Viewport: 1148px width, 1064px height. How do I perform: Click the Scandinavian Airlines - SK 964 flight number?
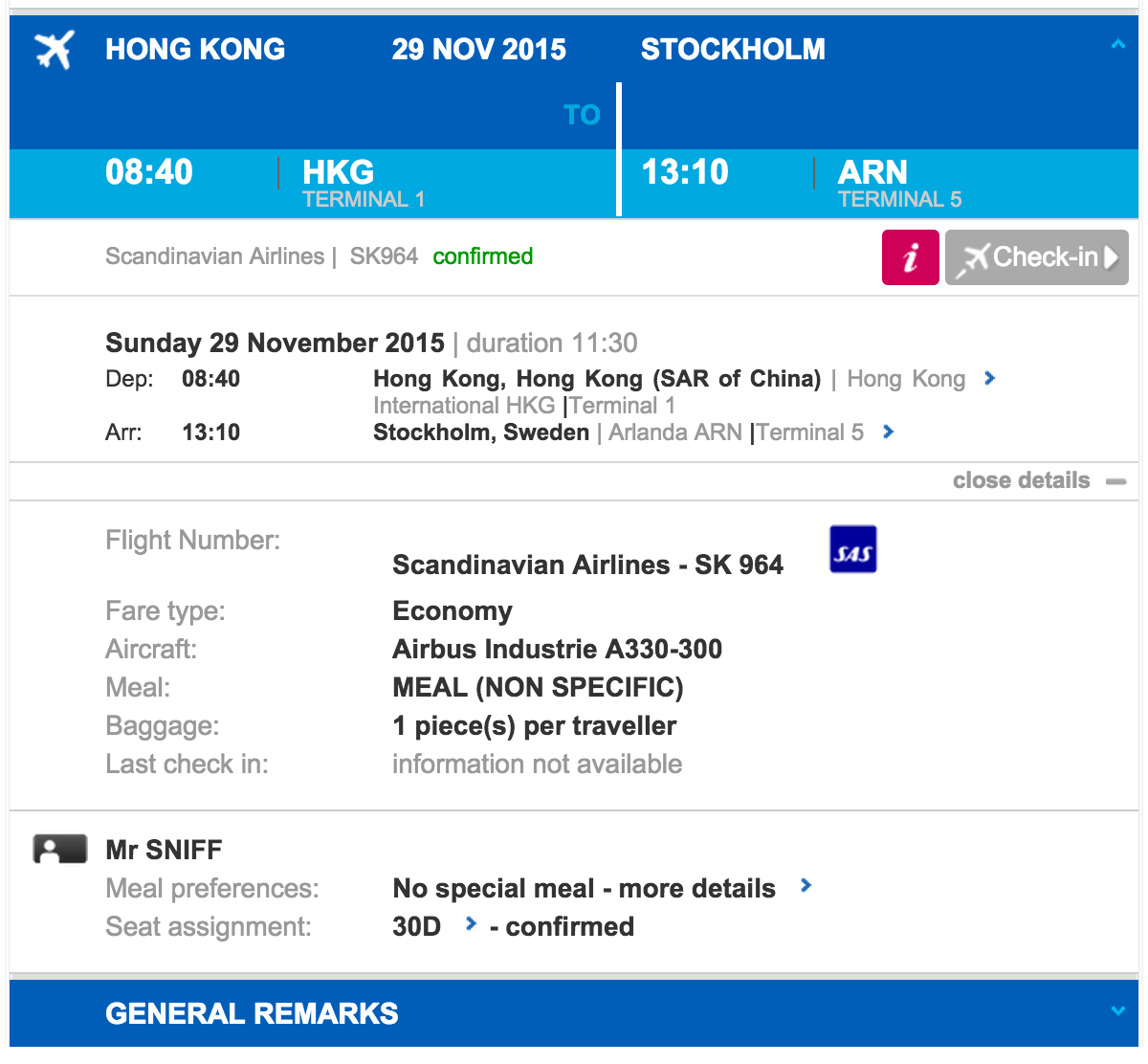point(587,565)
